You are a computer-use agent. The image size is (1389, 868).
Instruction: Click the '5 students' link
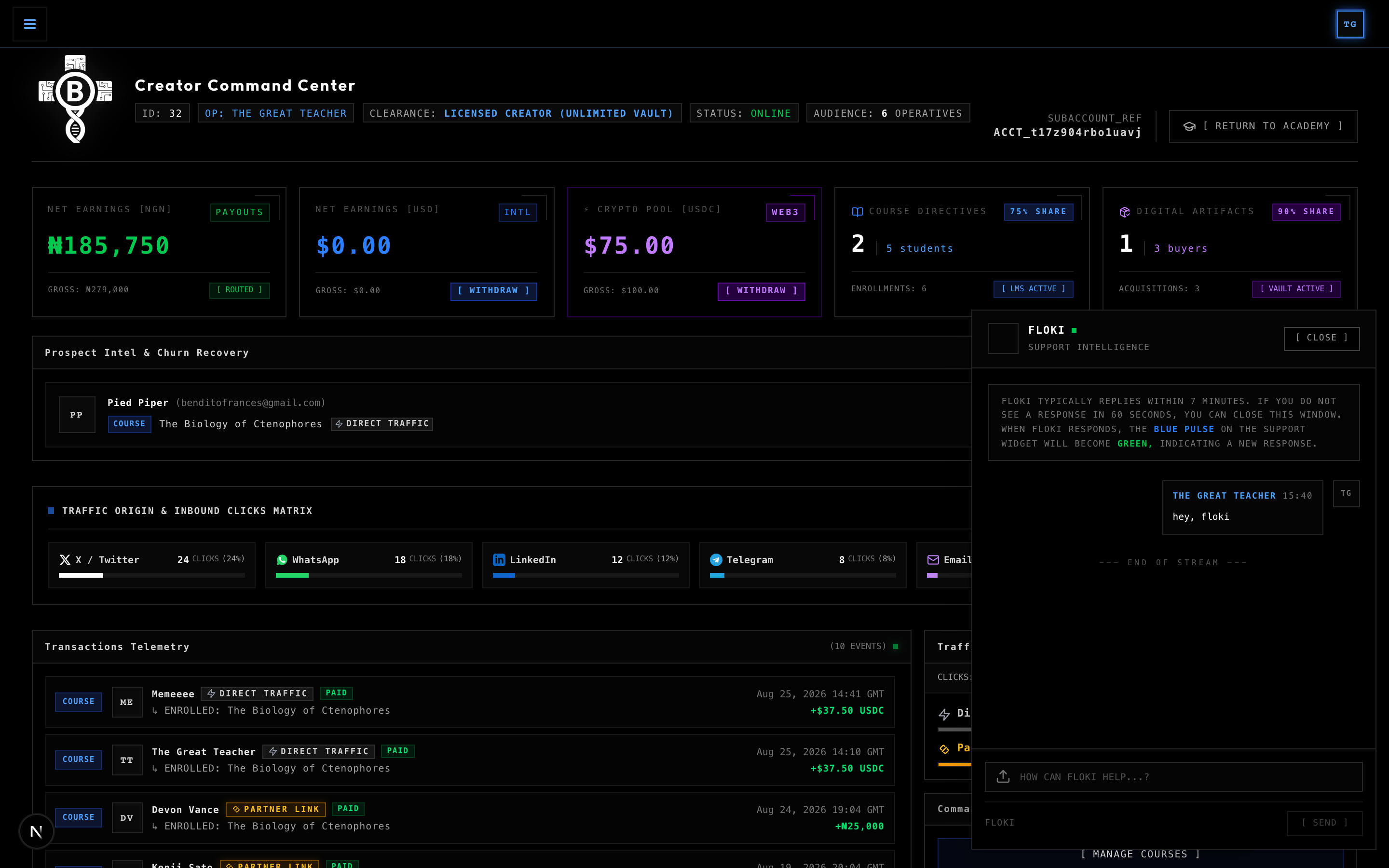[x=920, y=248]
